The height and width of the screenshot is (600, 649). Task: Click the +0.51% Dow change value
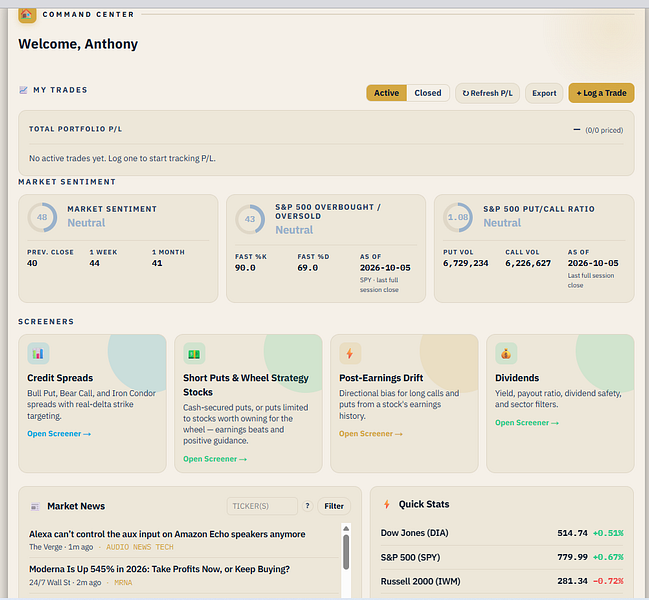point(608,533)
